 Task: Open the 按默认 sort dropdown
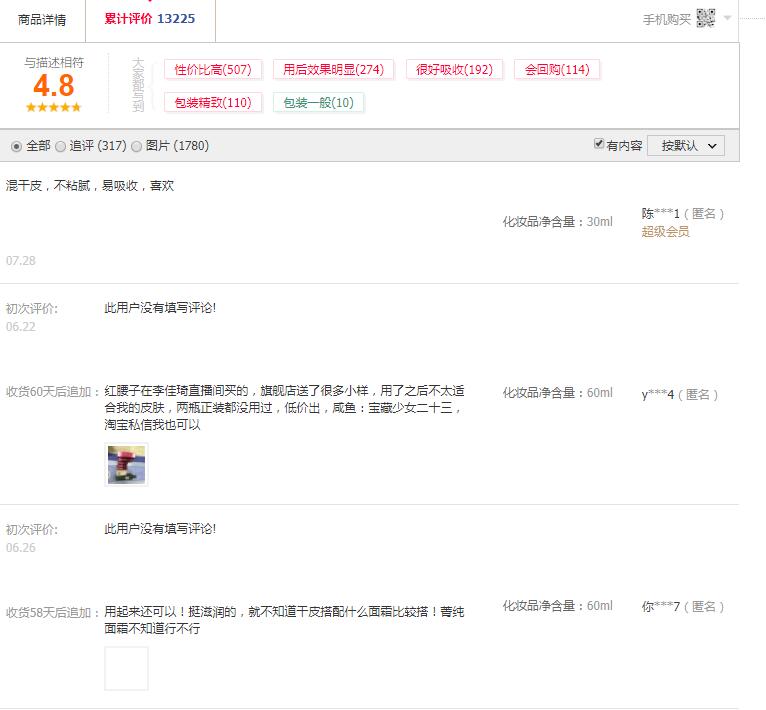[685, 145]
